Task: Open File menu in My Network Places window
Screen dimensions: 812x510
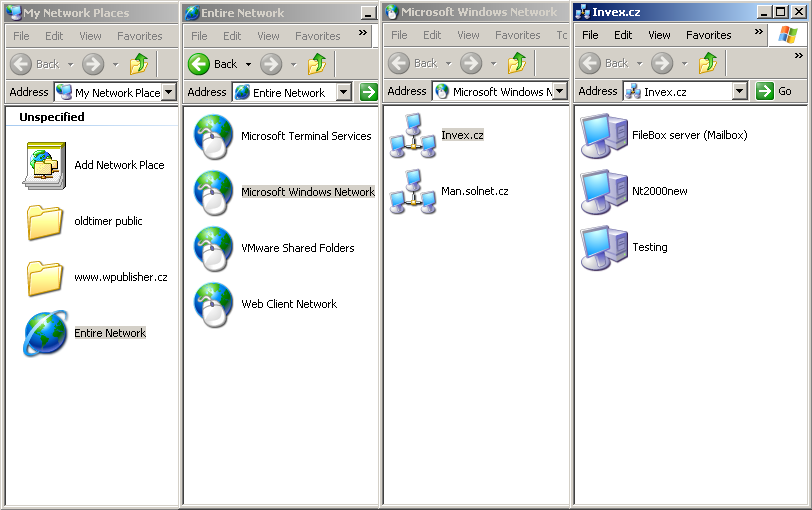Action: point(21,36)
